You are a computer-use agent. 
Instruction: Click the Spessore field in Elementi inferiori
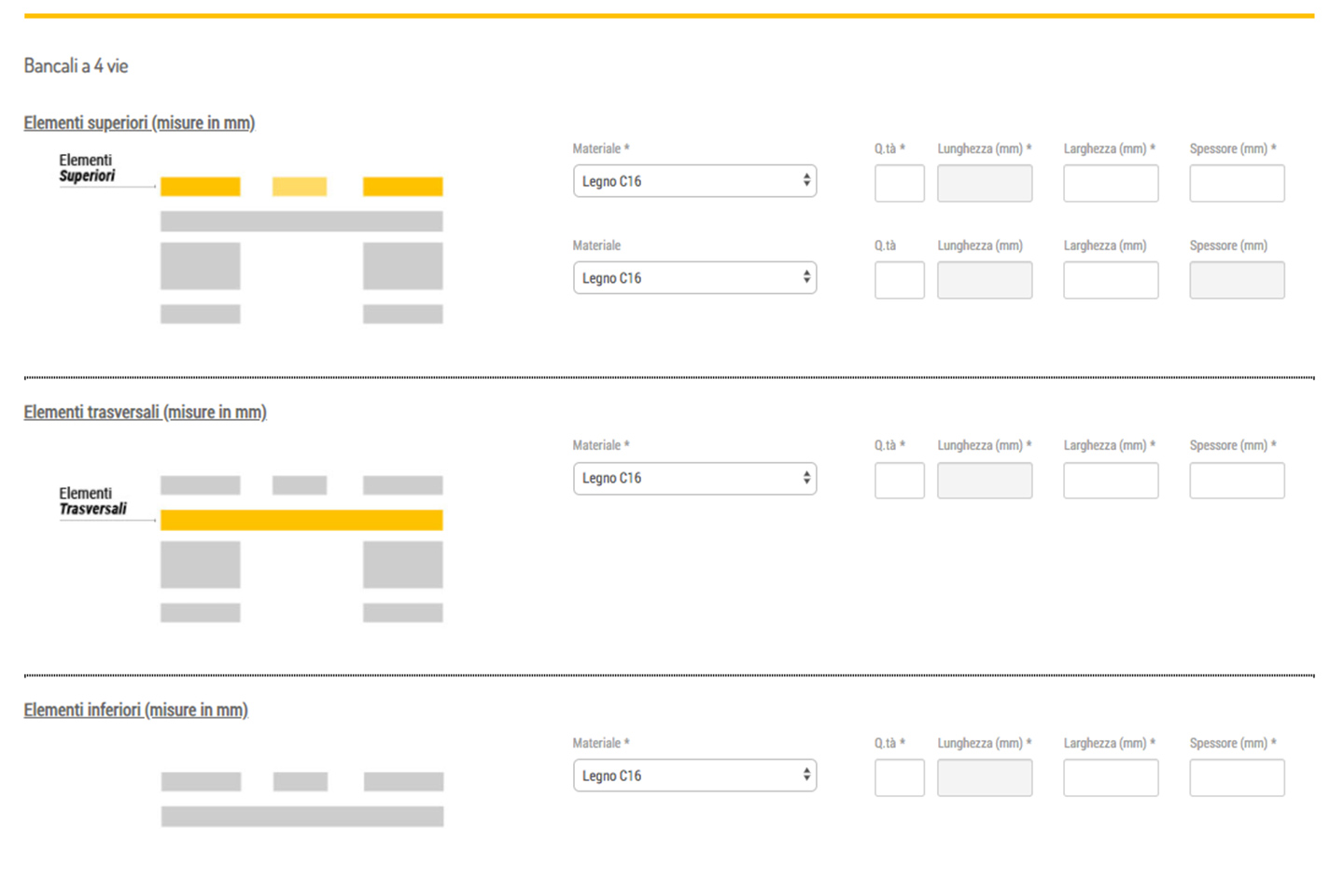(1237, 777)
